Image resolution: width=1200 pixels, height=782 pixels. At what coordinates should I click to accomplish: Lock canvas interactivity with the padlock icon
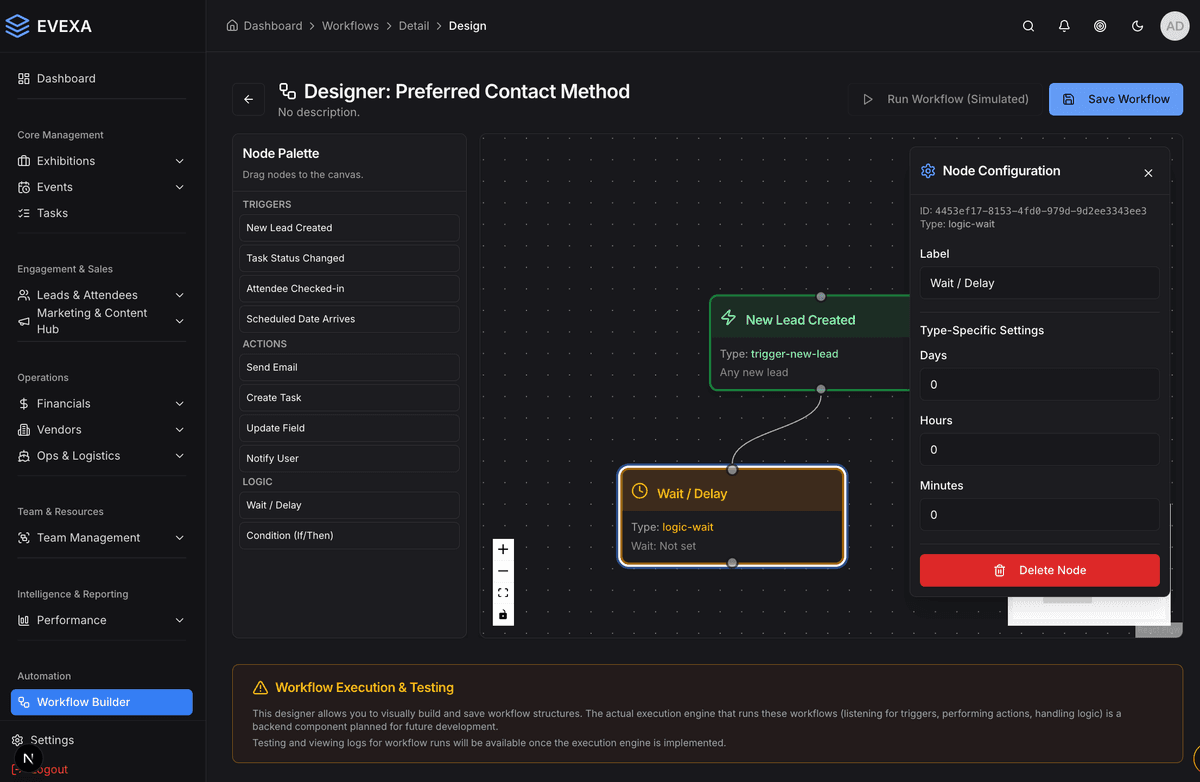[503, 615]
